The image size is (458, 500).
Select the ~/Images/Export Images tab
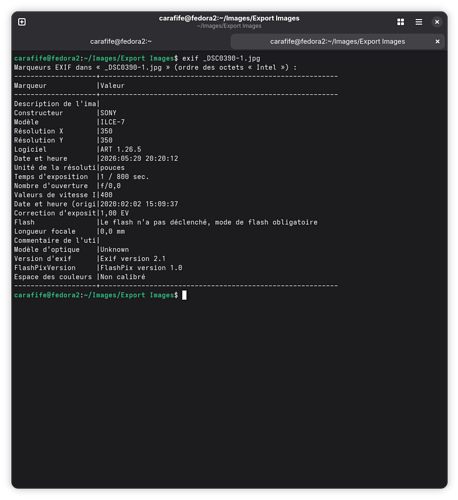pyautogui.click(x=337, y=42)
